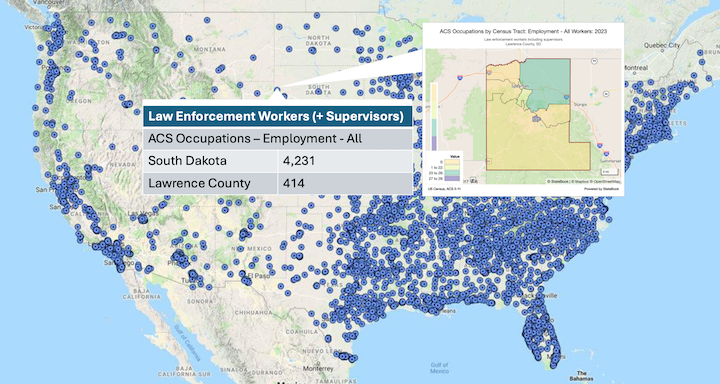Open the OpenStreetMap attribution link

tap(605, 181)
